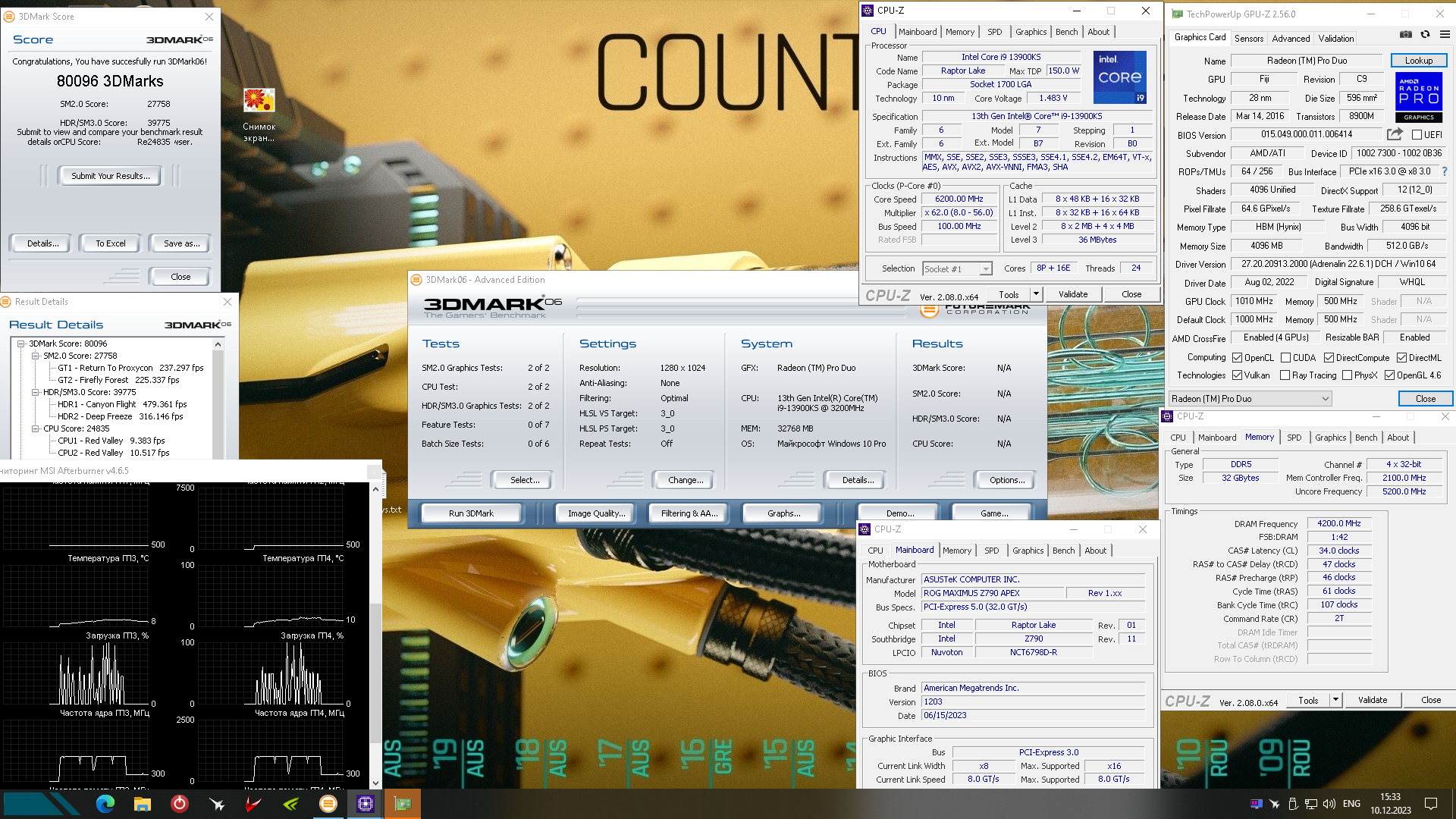Screen dimensions: 1456x819
Task: Open the notification center icon
Action: pyautogui.click(x=1431, y=804)
